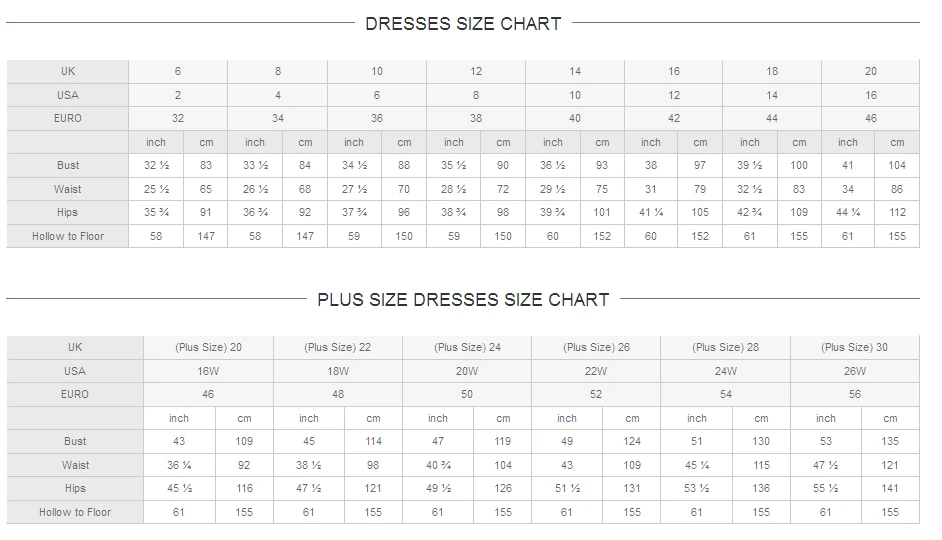Click bust value 104 cm for UK 20
Viewport: 942px width, 540px height.
coord(897,165)
